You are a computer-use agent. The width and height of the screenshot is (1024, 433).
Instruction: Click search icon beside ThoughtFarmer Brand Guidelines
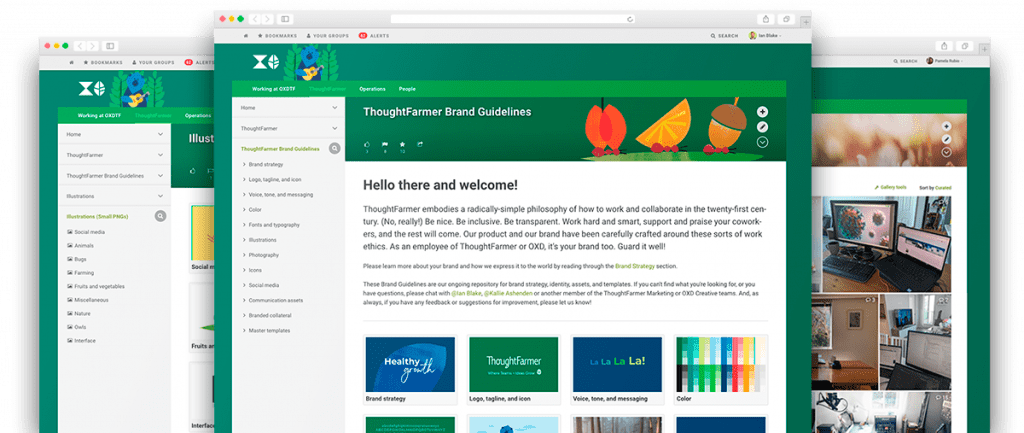point(334,149)
